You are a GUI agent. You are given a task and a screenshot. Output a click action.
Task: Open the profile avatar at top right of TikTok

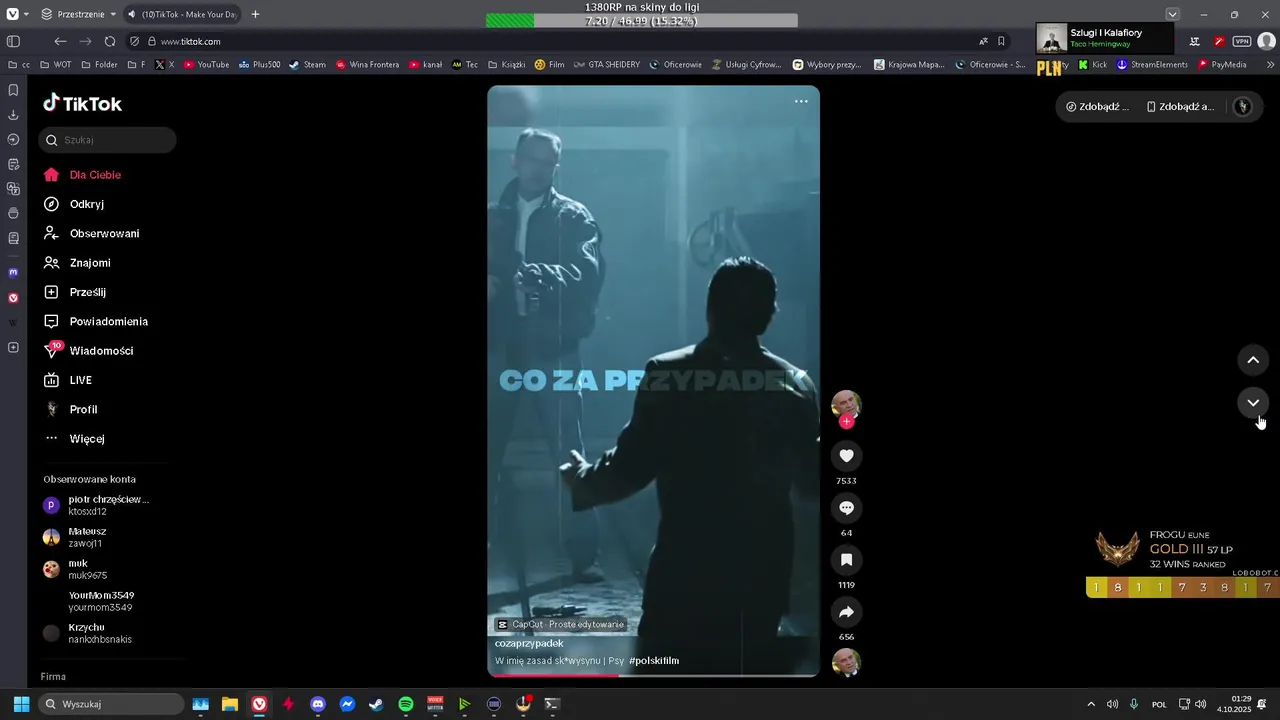point(1243,107)
